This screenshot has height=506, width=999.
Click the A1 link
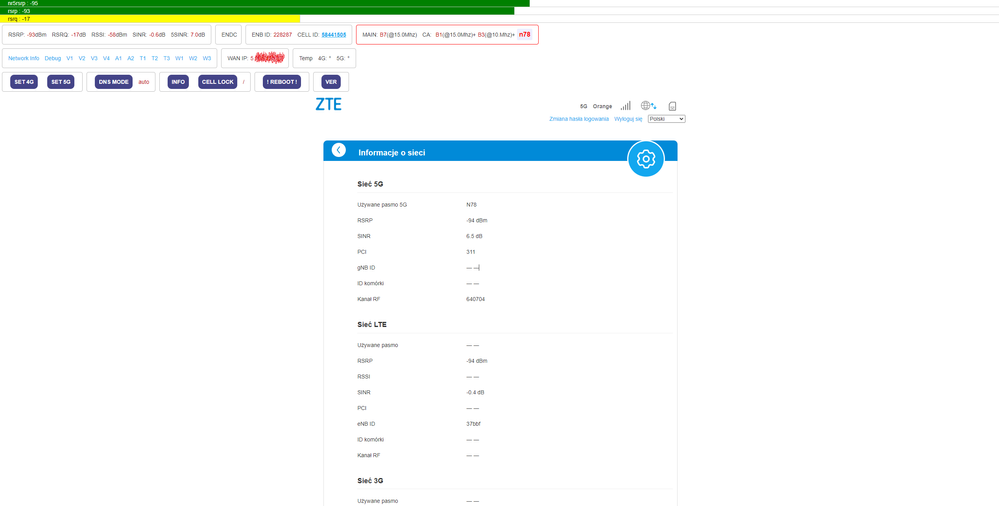point(119,58)
